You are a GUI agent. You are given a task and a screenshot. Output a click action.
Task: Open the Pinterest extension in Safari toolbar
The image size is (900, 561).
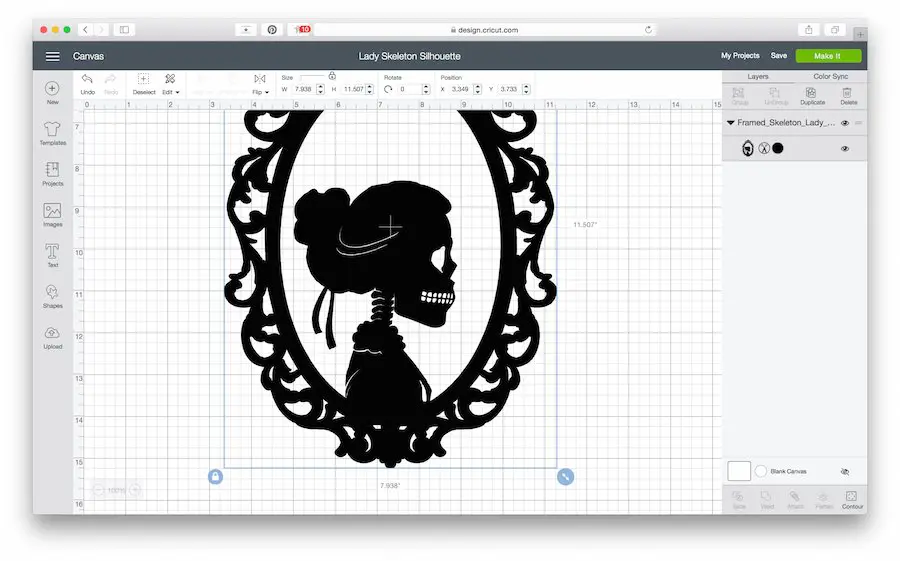272,30
